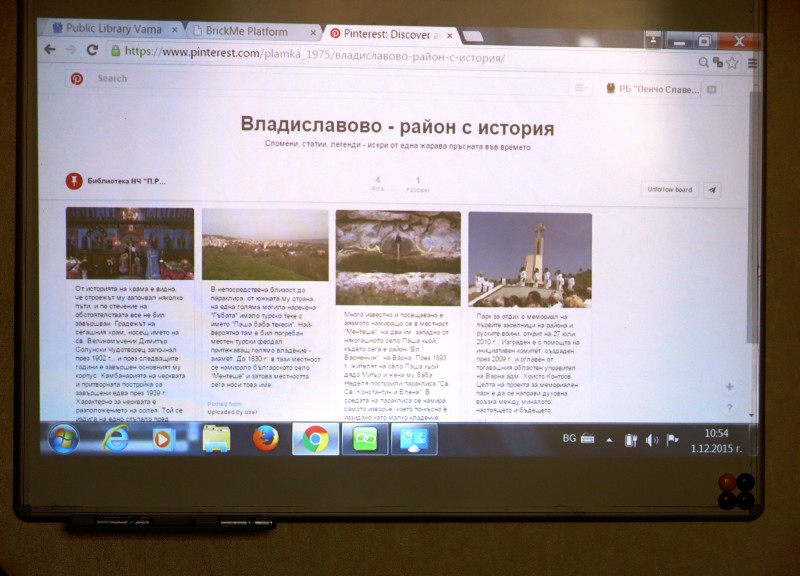Open Pinterest notifications speech bubble icon
This screenshot has height=576, width=800.
[x=712, y=89]
